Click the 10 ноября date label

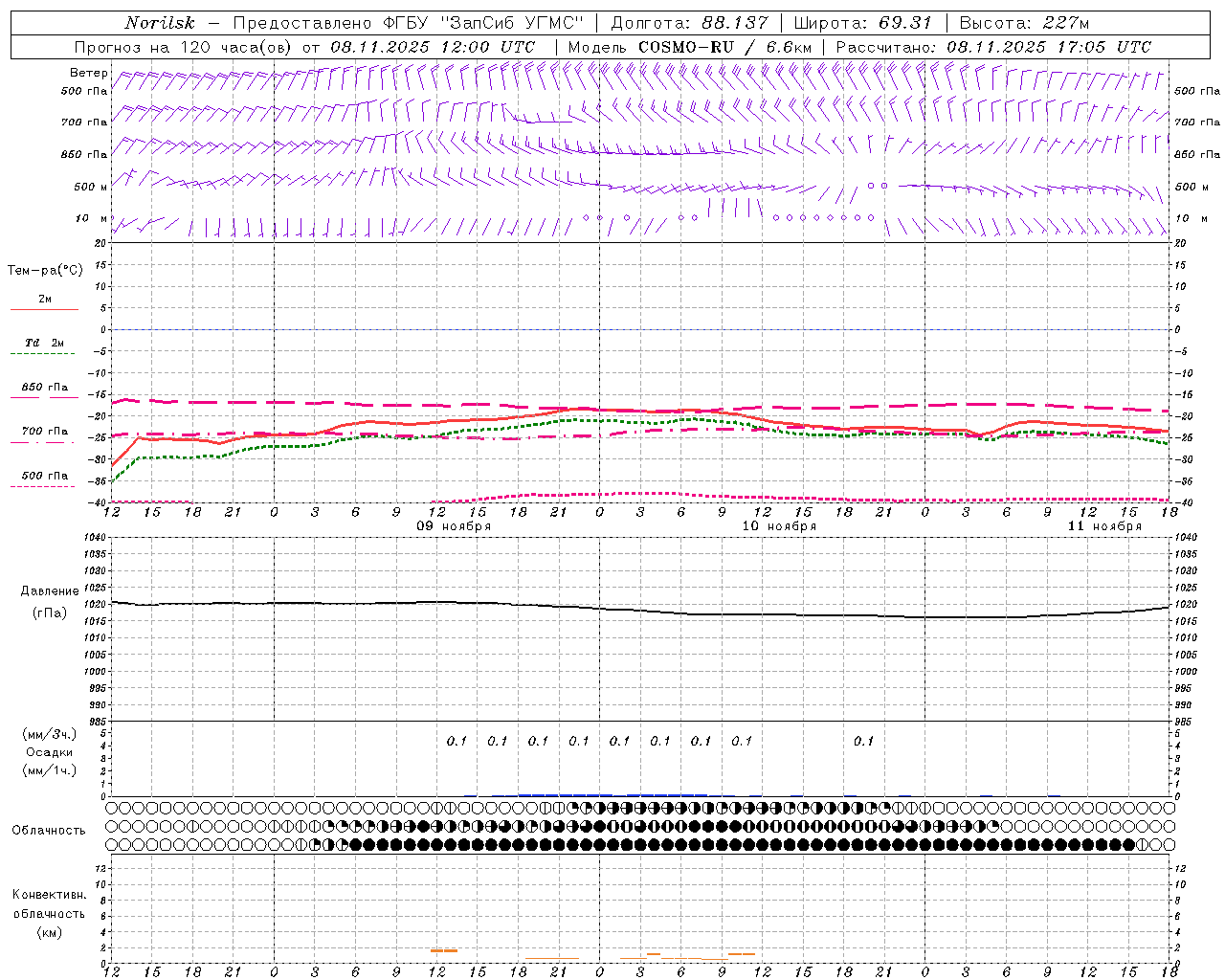[779, 526]
